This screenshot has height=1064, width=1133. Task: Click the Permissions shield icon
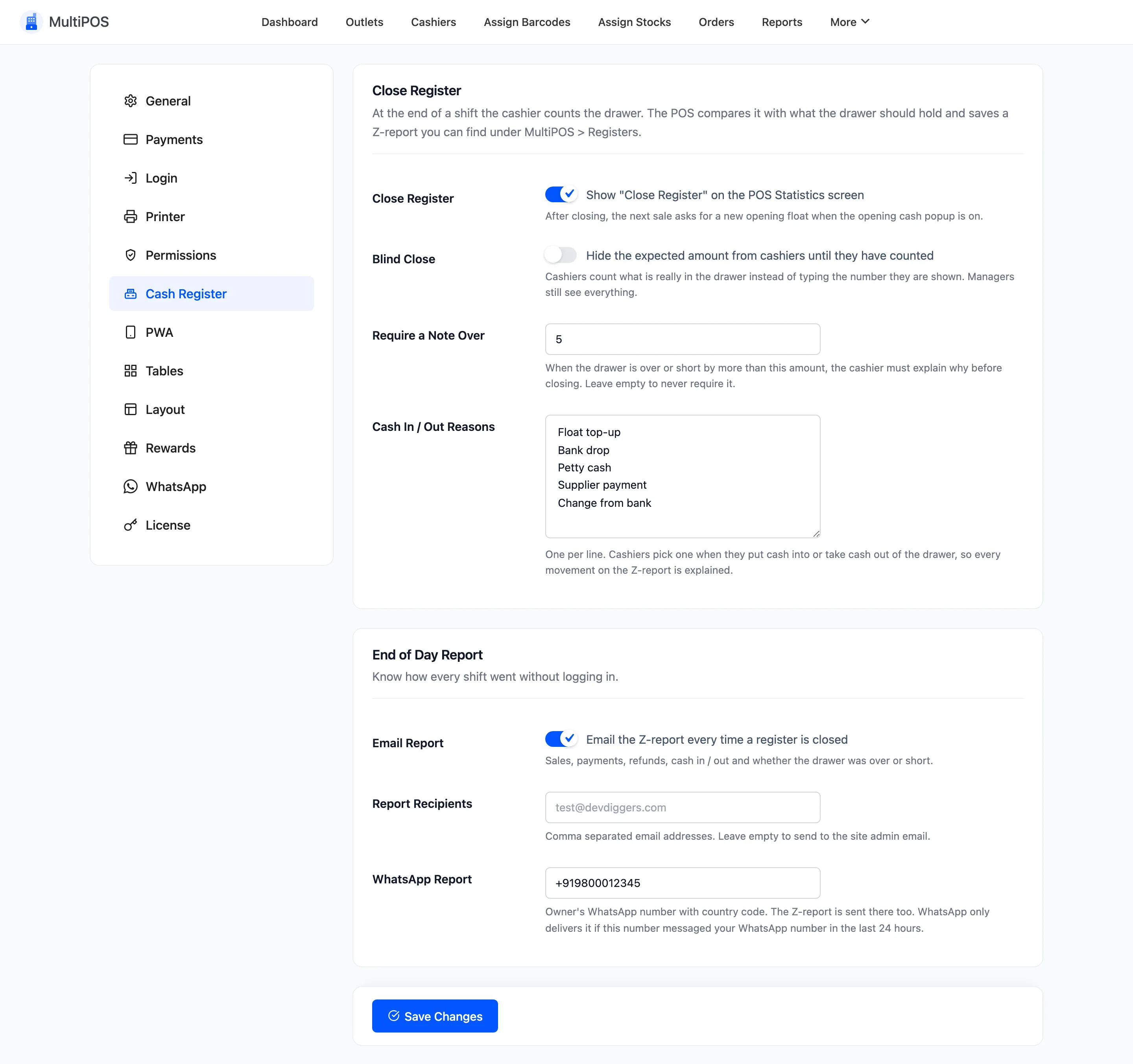tap(131, 255)
